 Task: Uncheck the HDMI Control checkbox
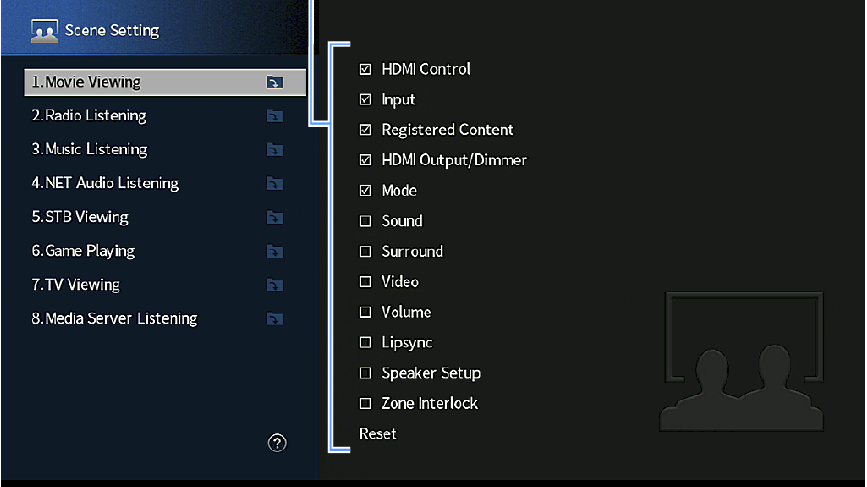click(365, 69)
